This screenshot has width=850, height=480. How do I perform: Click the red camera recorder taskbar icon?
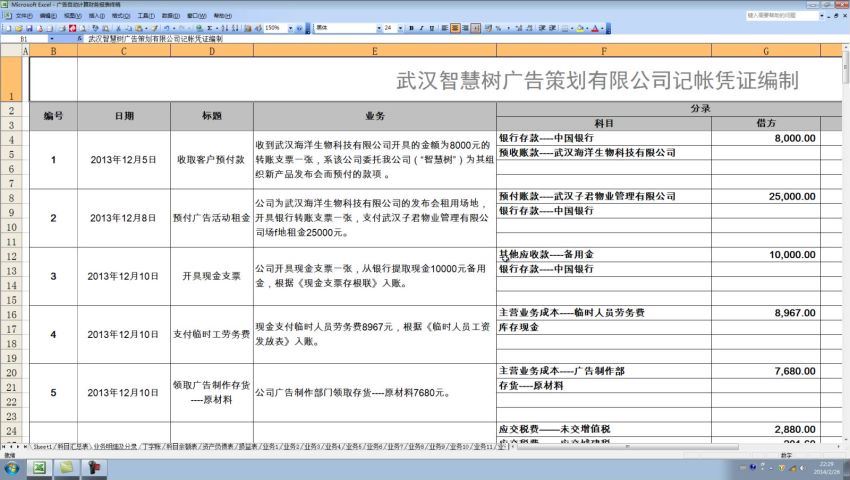(x=94, y=468)
